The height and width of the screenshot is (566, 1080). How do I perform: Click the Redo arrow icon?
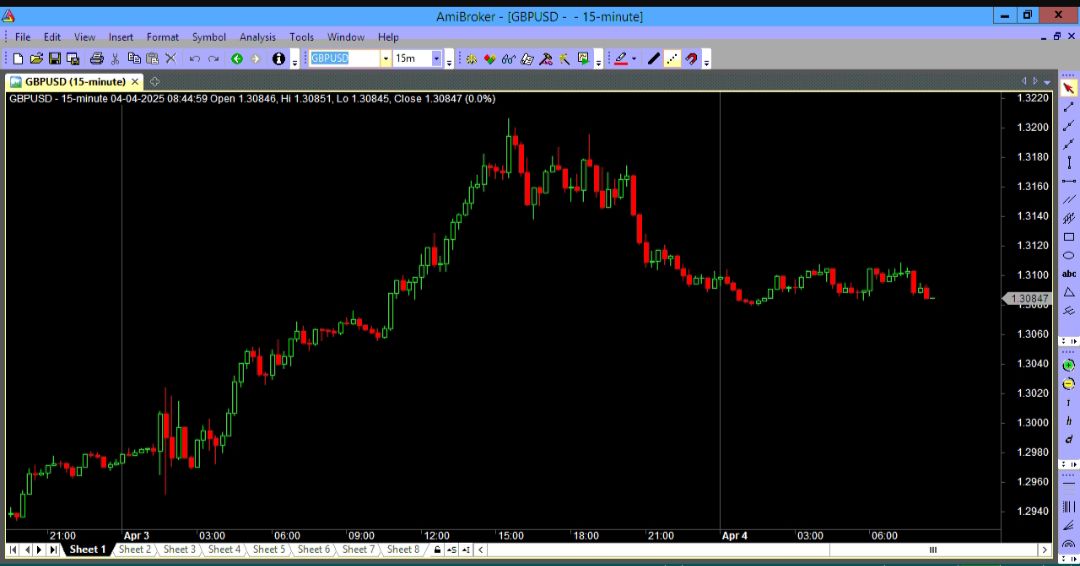214,59
